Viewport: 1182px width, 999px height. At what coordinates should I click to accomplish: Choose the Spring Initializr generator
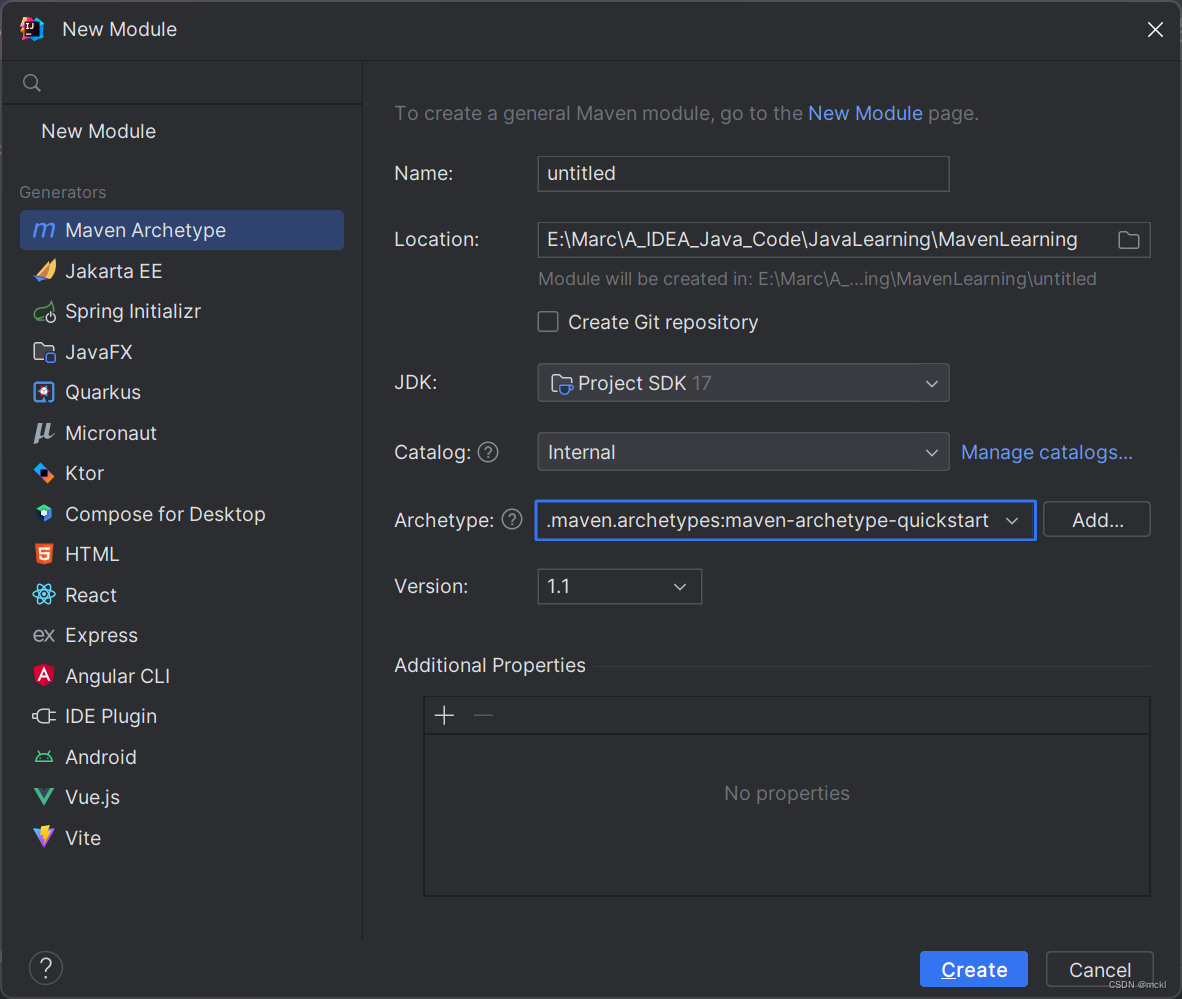pyautogui.click(x=182, y=311)
